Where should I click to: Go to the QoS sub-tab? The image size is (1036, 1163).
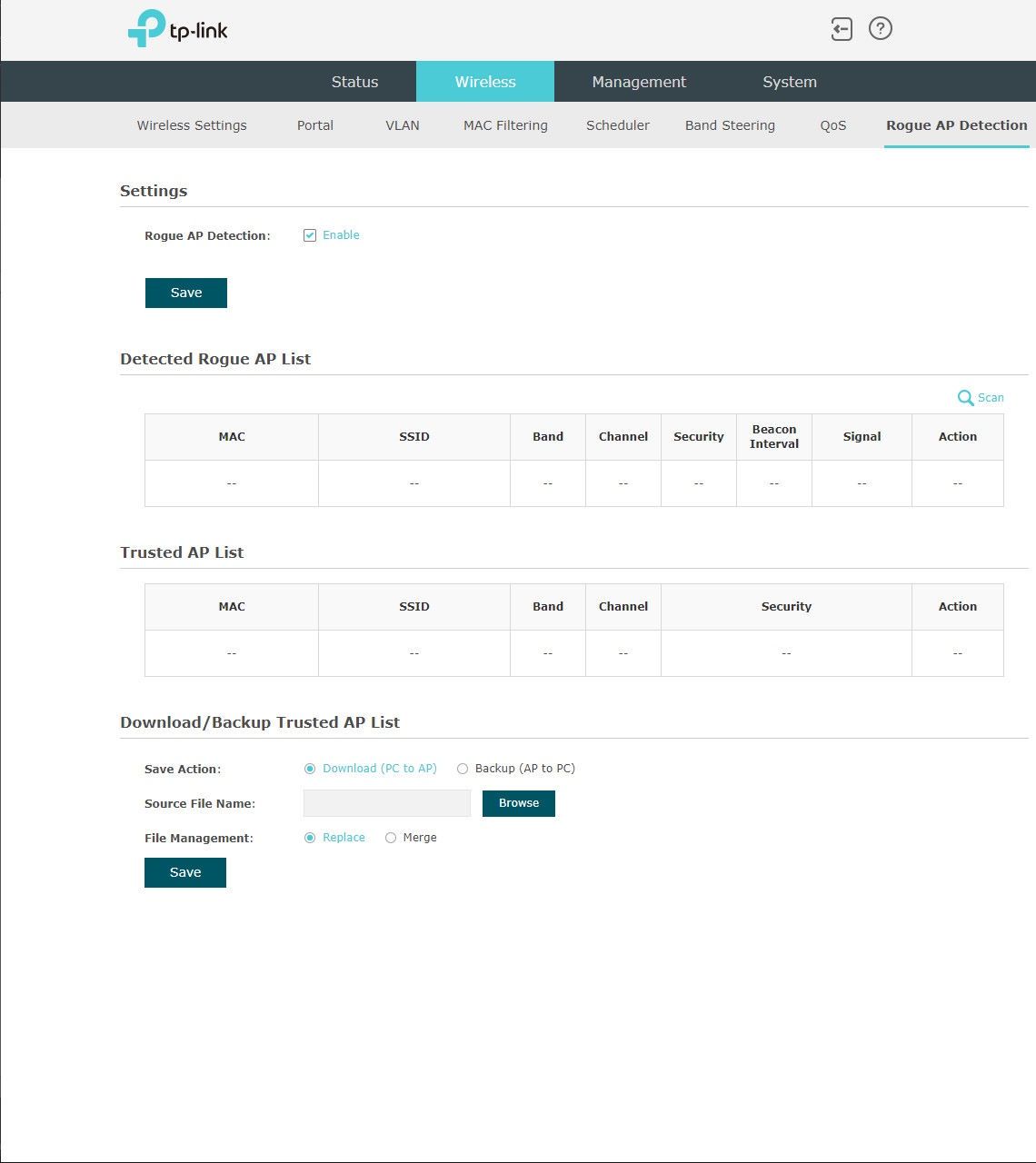833,125
